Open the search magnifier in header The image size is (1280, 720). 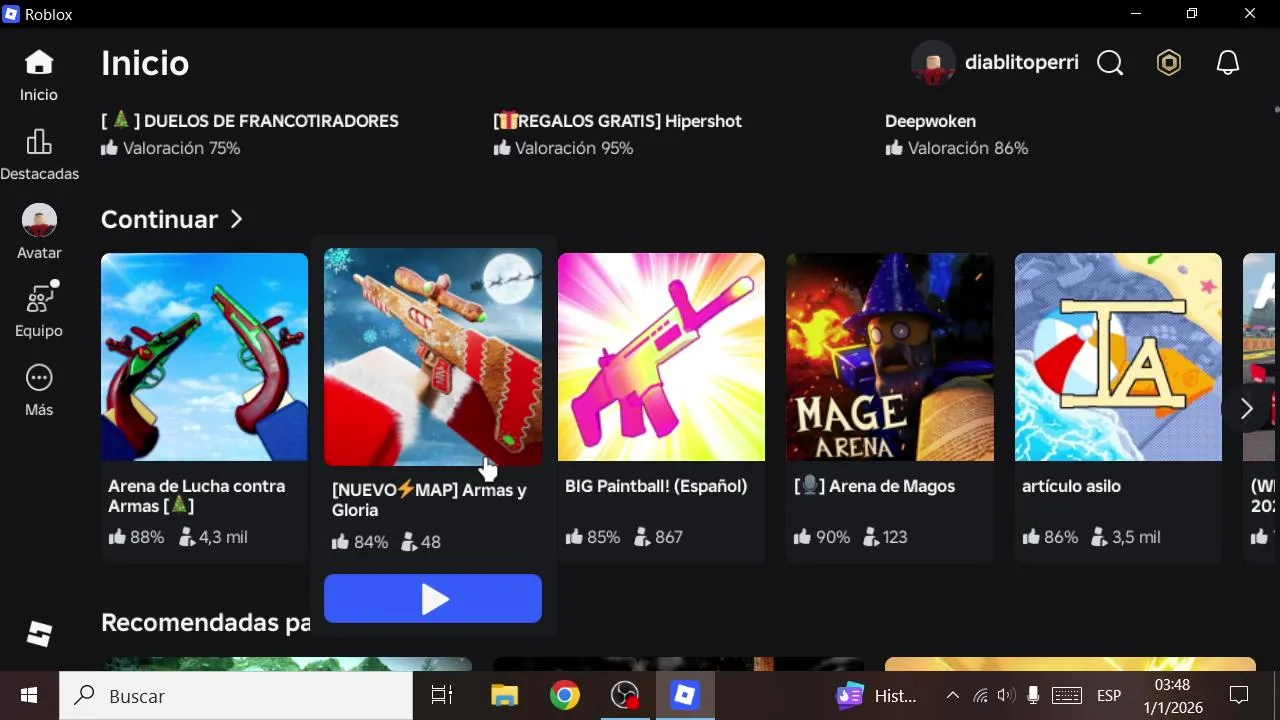click(1110, 63)
